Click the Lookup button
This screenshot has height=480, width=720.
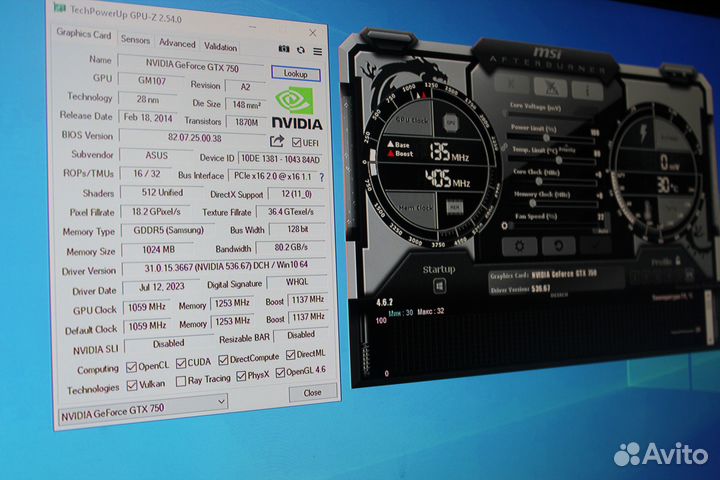pos(295,73)
